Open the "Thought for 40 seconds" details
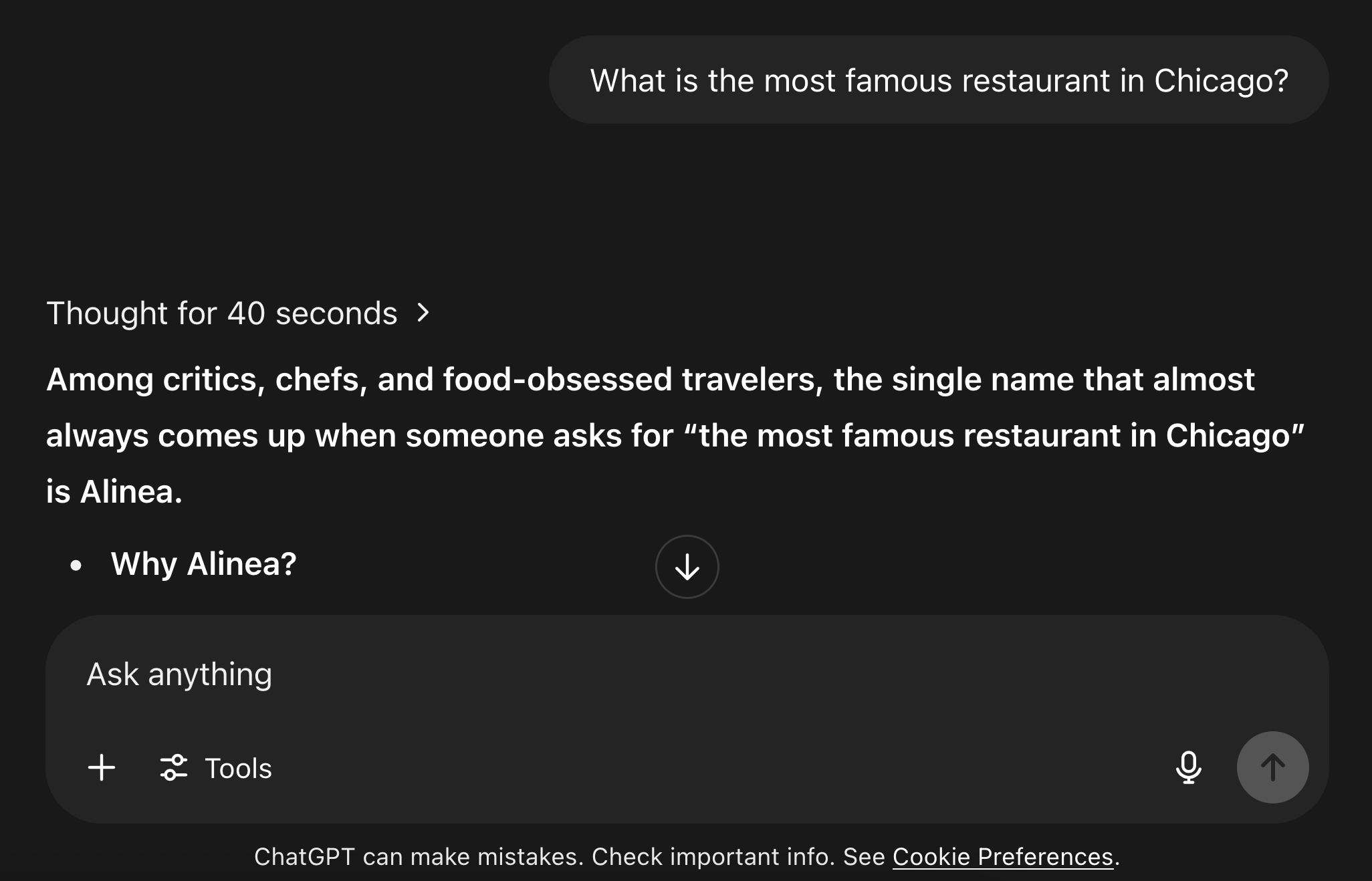Screen dimensions: 1372x881 click(x=222, y=313)
